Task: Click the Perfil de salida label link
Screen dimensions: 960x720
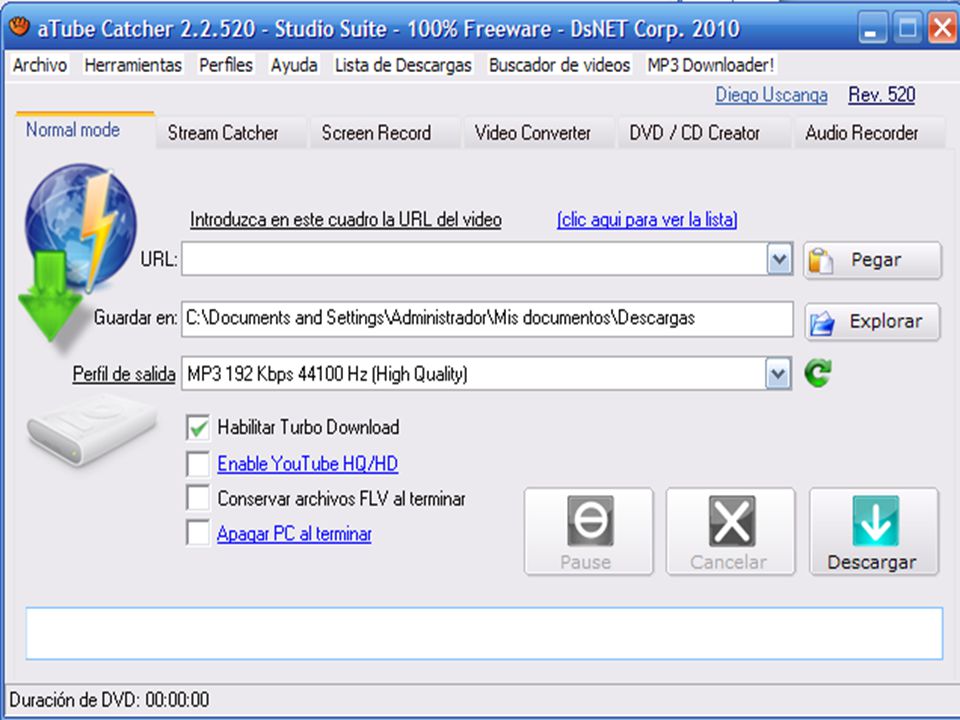Action: (124, 373)
